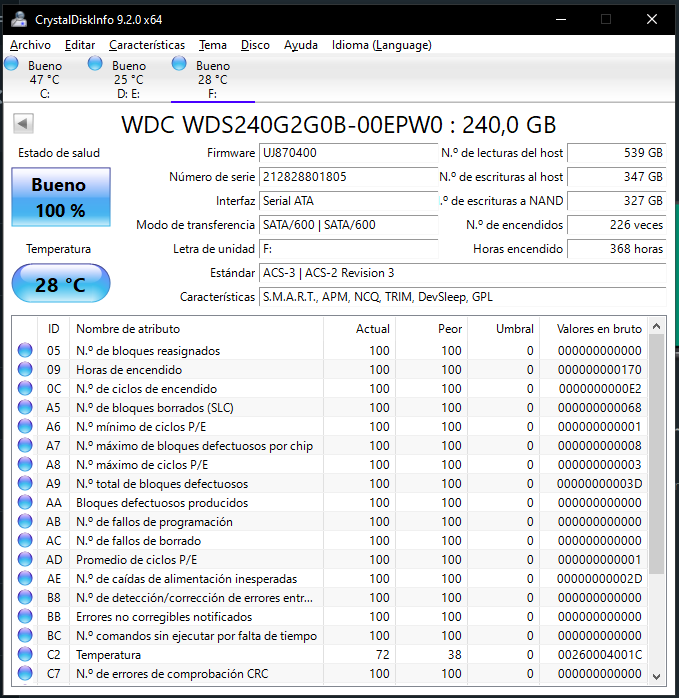Viewport: 679px width, 698px height.
Task: Click status orb of attribute 09 row
Action: 25,369
